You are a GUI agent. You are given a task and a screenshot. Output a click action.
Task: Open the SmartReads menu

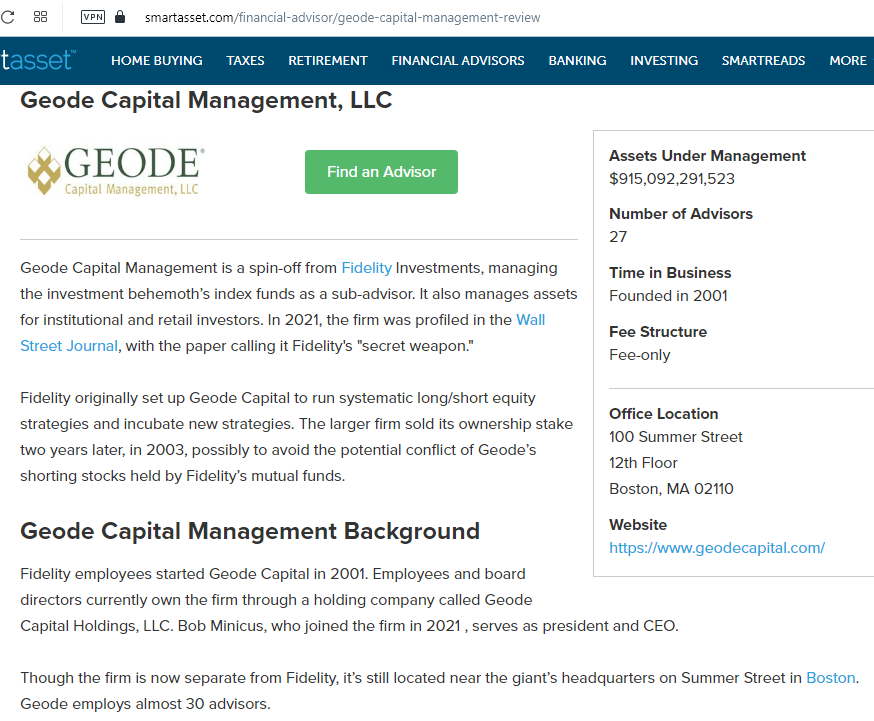764,61
